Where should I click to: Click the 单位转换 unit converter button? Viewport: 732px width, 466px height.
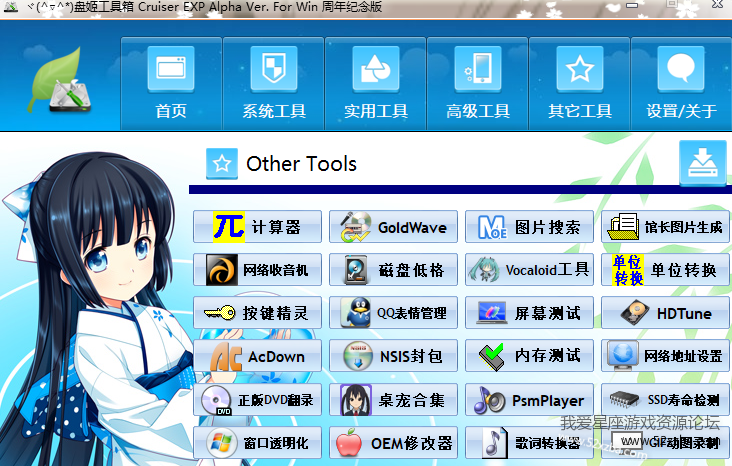[666, 270]
